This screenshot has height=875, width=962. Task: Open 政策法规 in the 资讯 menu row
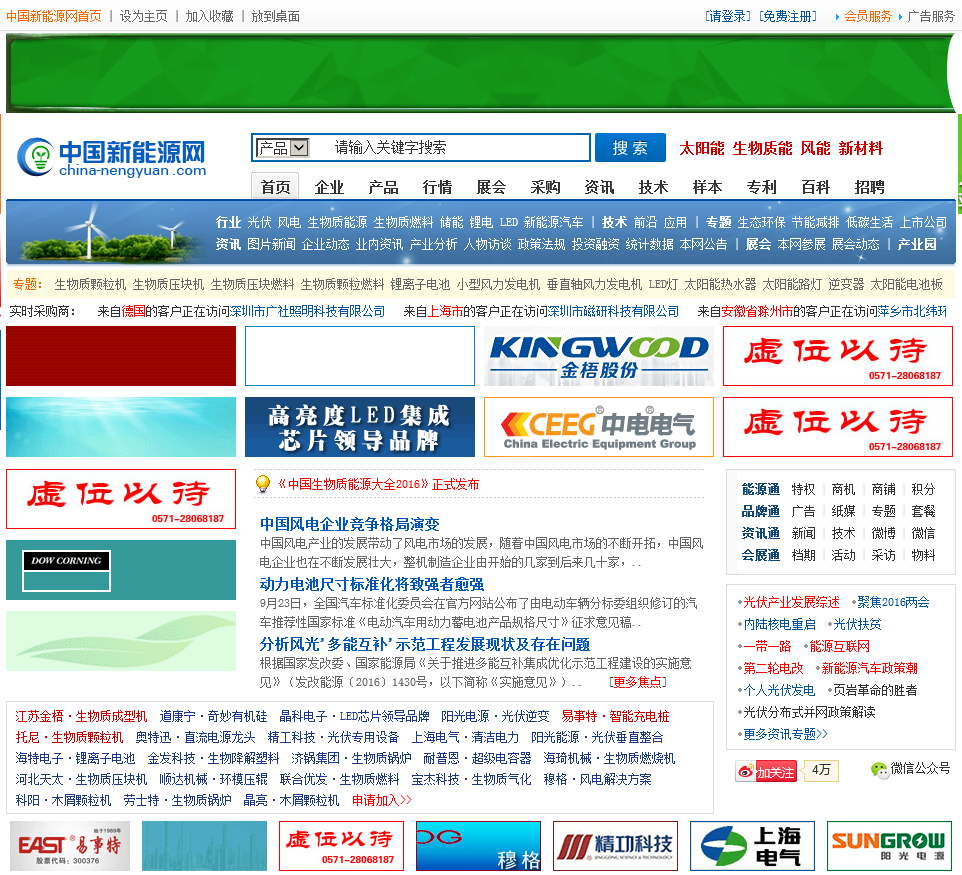(x=541, y=244)
